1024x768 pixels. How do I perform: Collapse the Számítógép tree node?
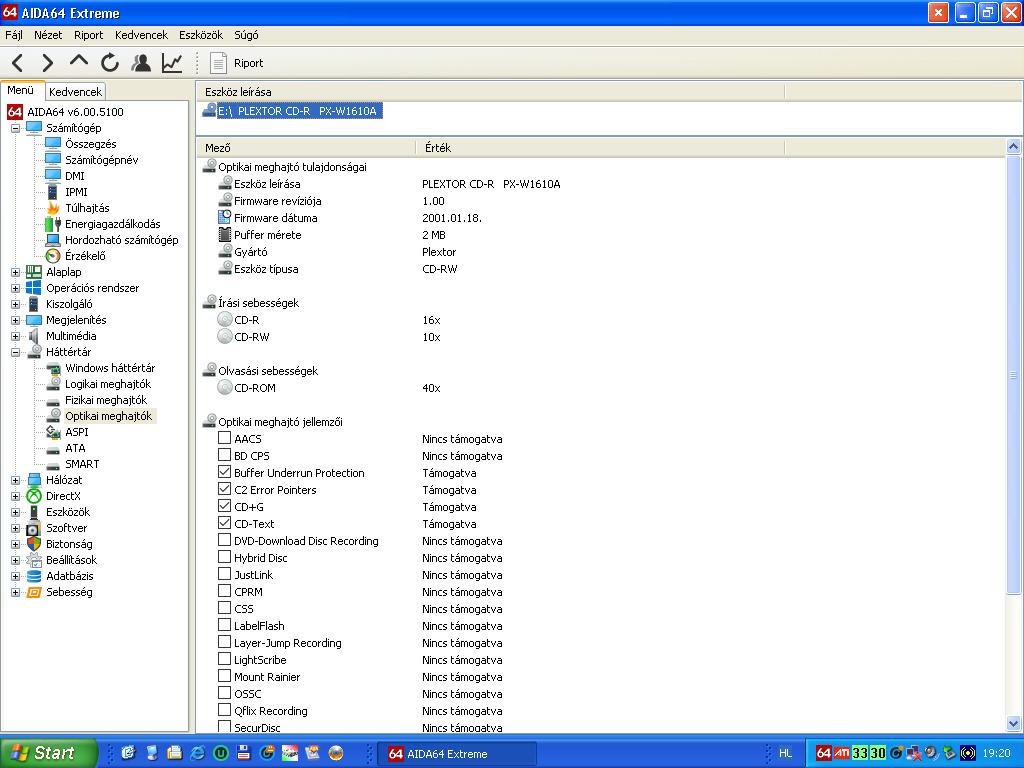[x=15, y=128]
